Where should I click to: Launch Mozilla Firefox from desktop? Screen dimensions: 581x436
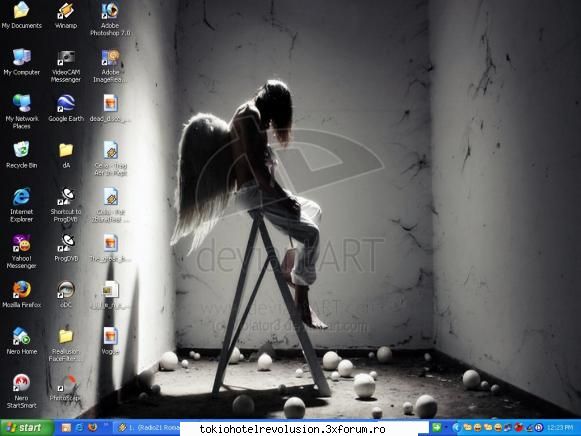(x=21, y=294)
